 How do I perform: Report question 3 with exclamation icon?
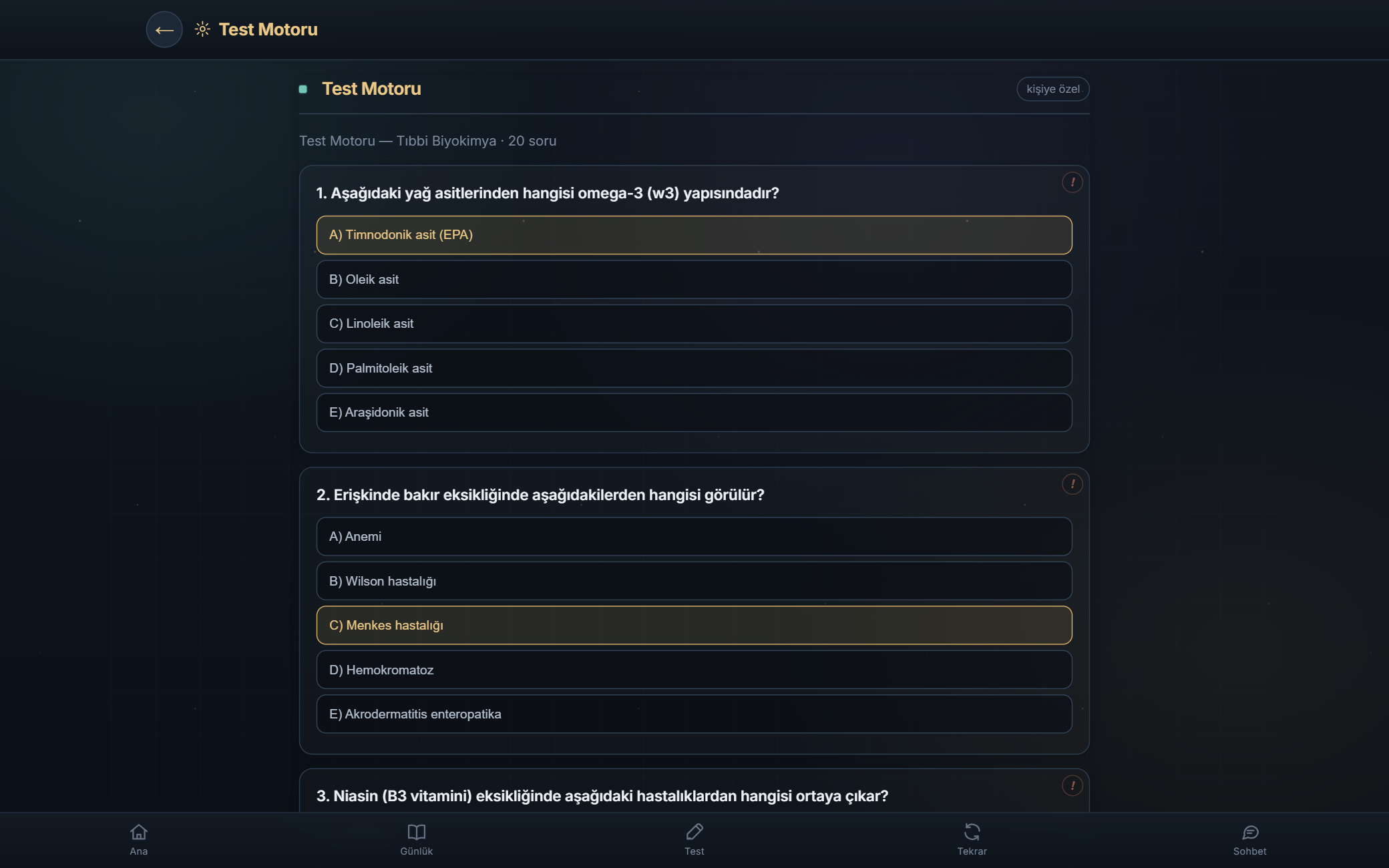click(1072, 786)
